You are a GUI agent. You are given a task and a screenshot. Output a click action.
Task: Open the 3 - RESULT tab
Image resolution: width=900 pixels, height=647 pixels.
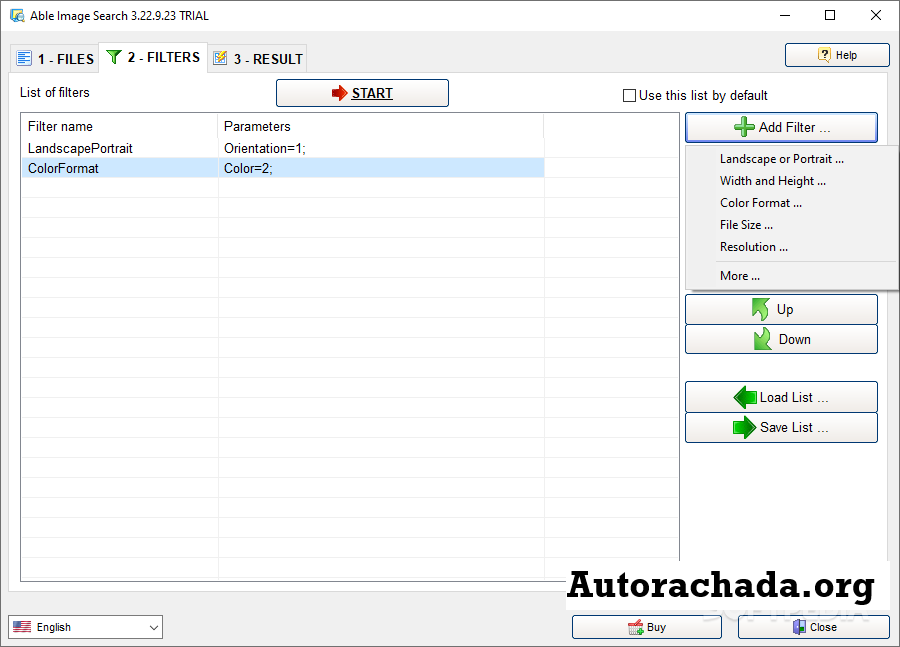pyautogui.click(x=257, y=59)
